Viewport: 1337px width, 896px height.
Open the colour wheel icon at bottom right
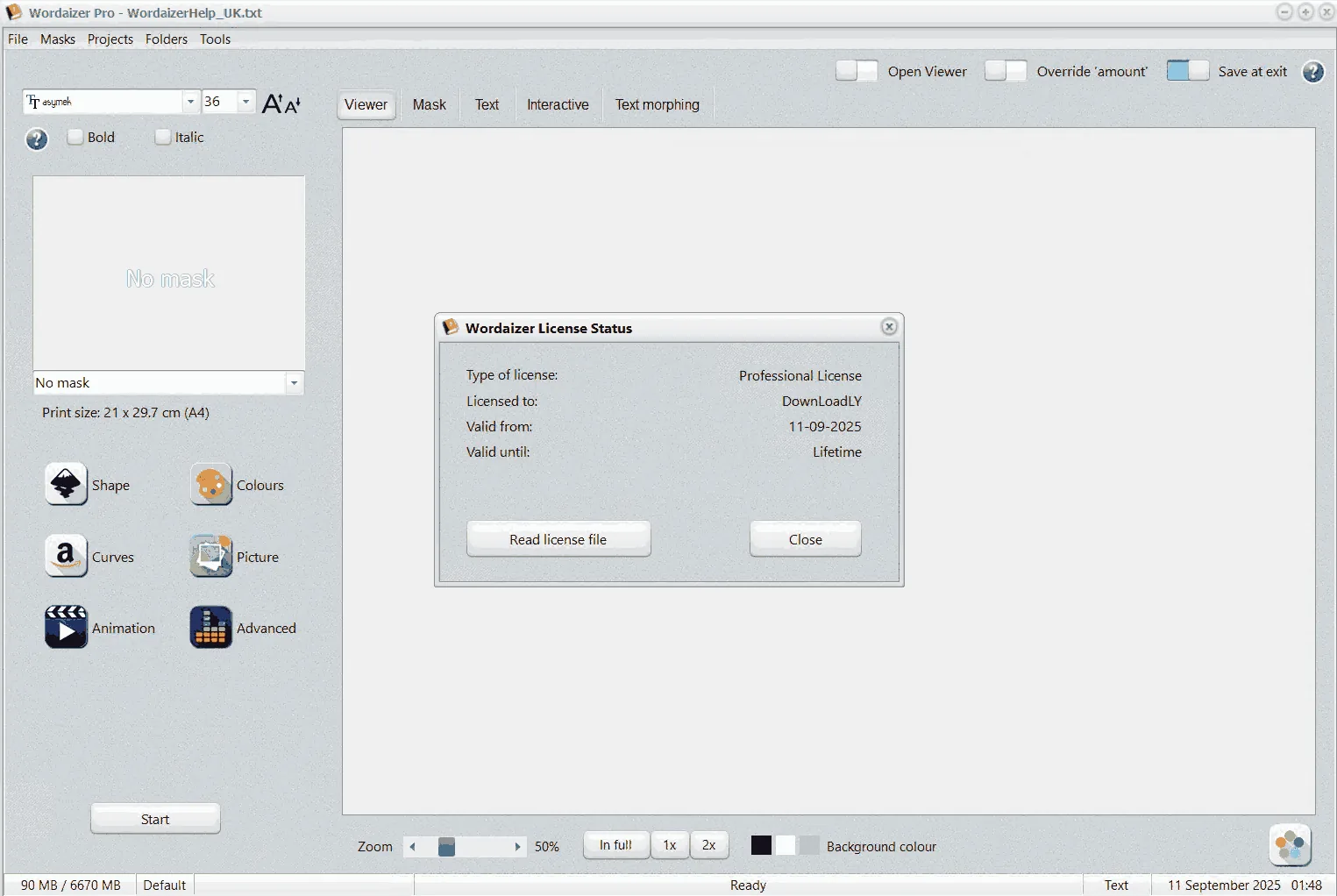pos(1290,846)
